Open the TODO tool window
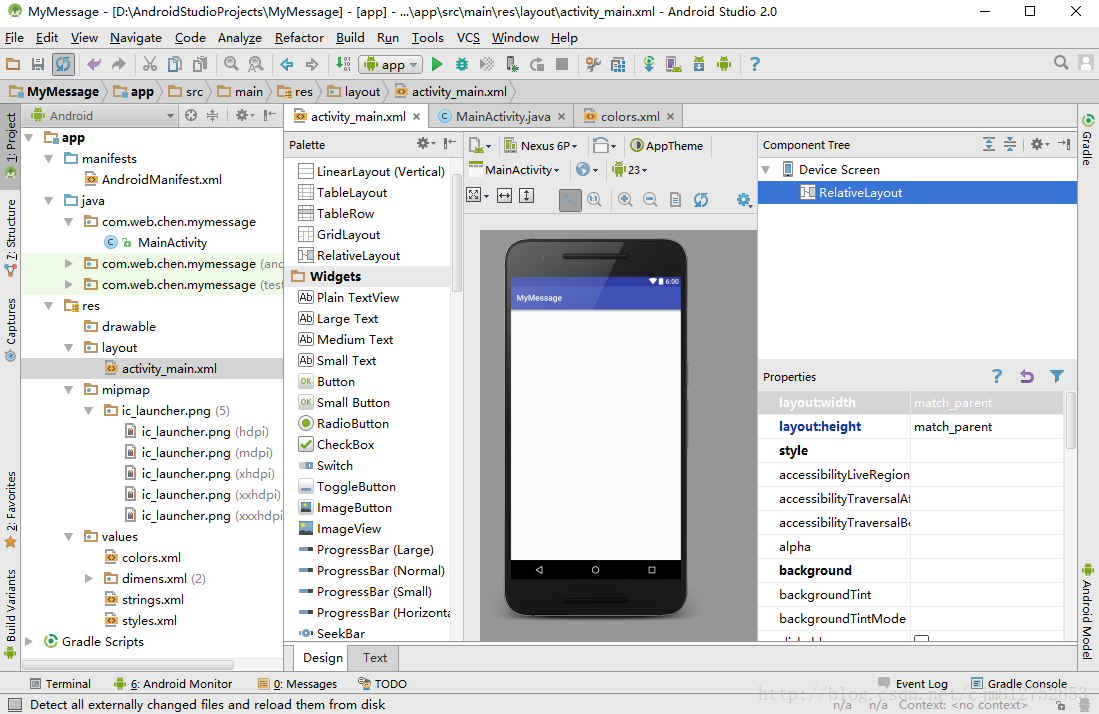This screenshot has height=714, width=1099. [382, 684]
